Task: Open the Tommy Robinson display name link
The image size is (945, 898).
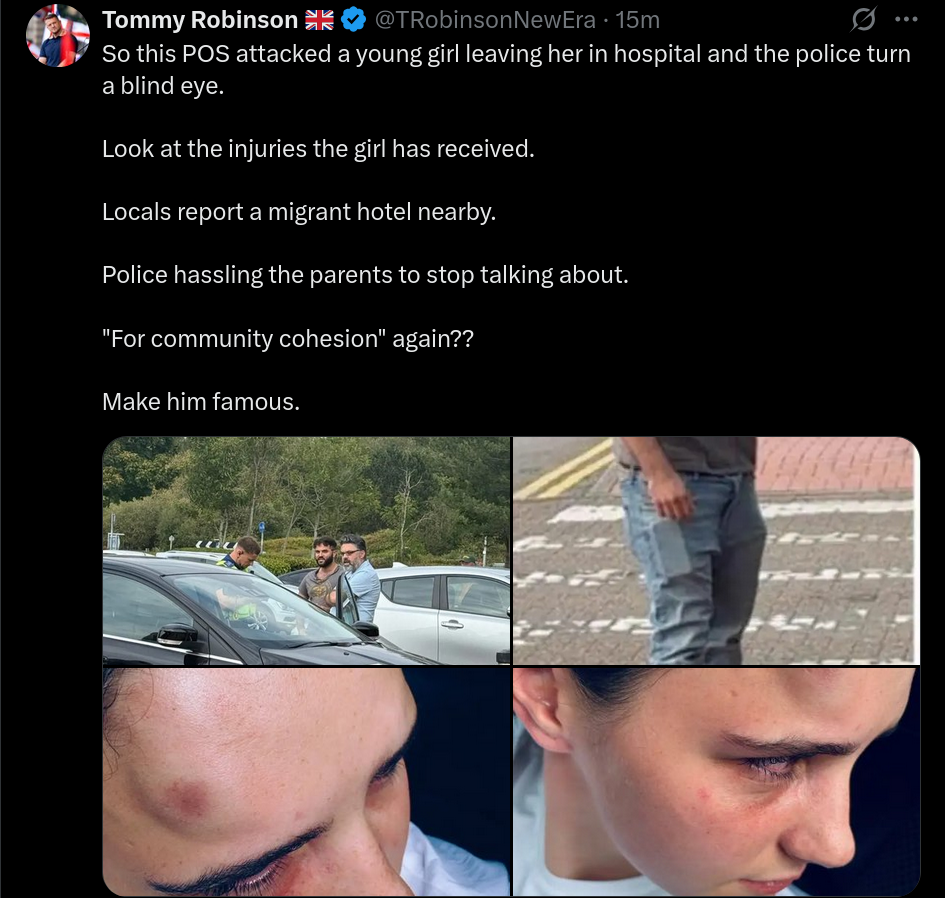Action: tap(200, 20)
